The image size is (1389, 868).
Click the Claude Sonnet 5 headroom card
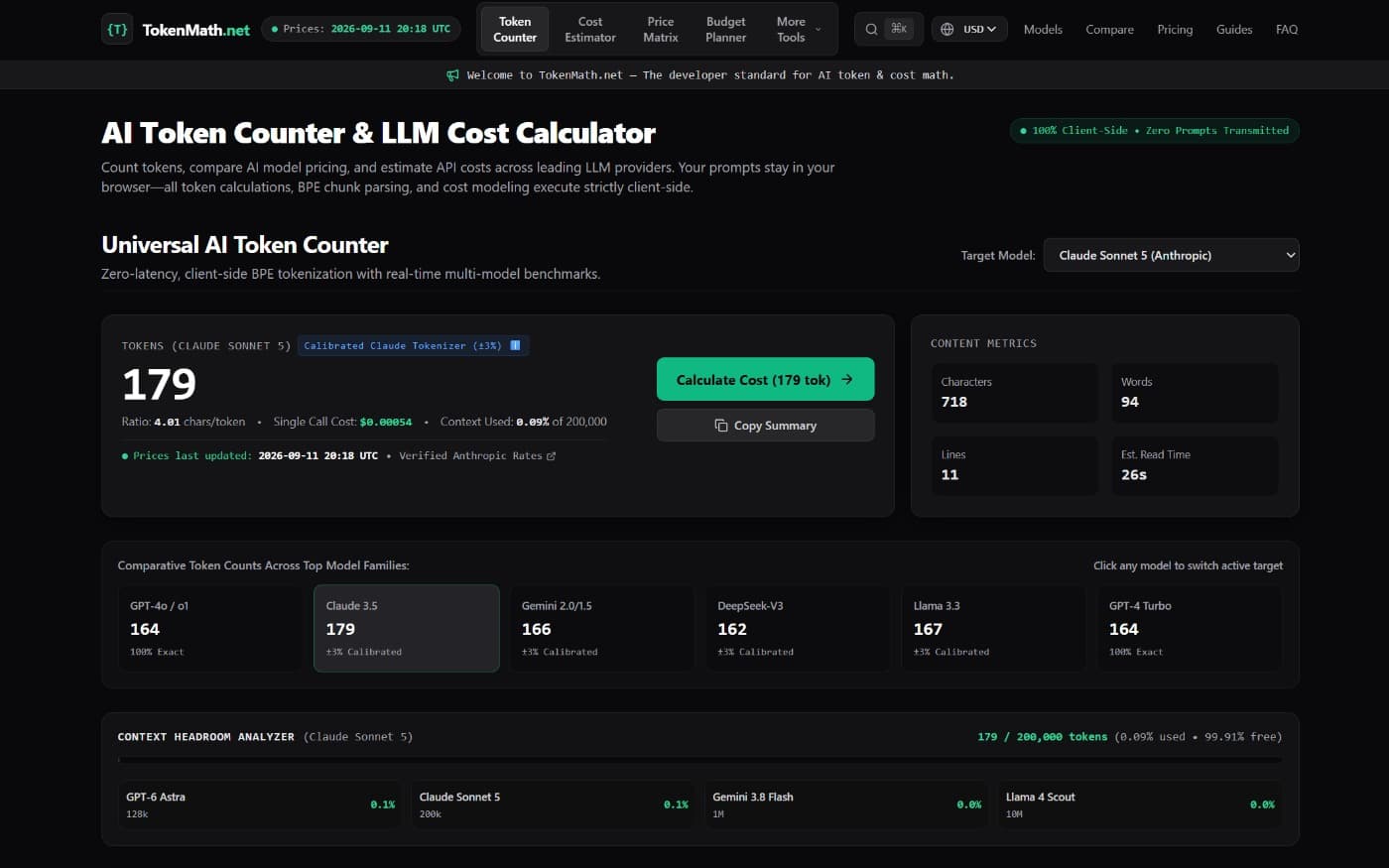pyautogui.click(x=554, y=805)
